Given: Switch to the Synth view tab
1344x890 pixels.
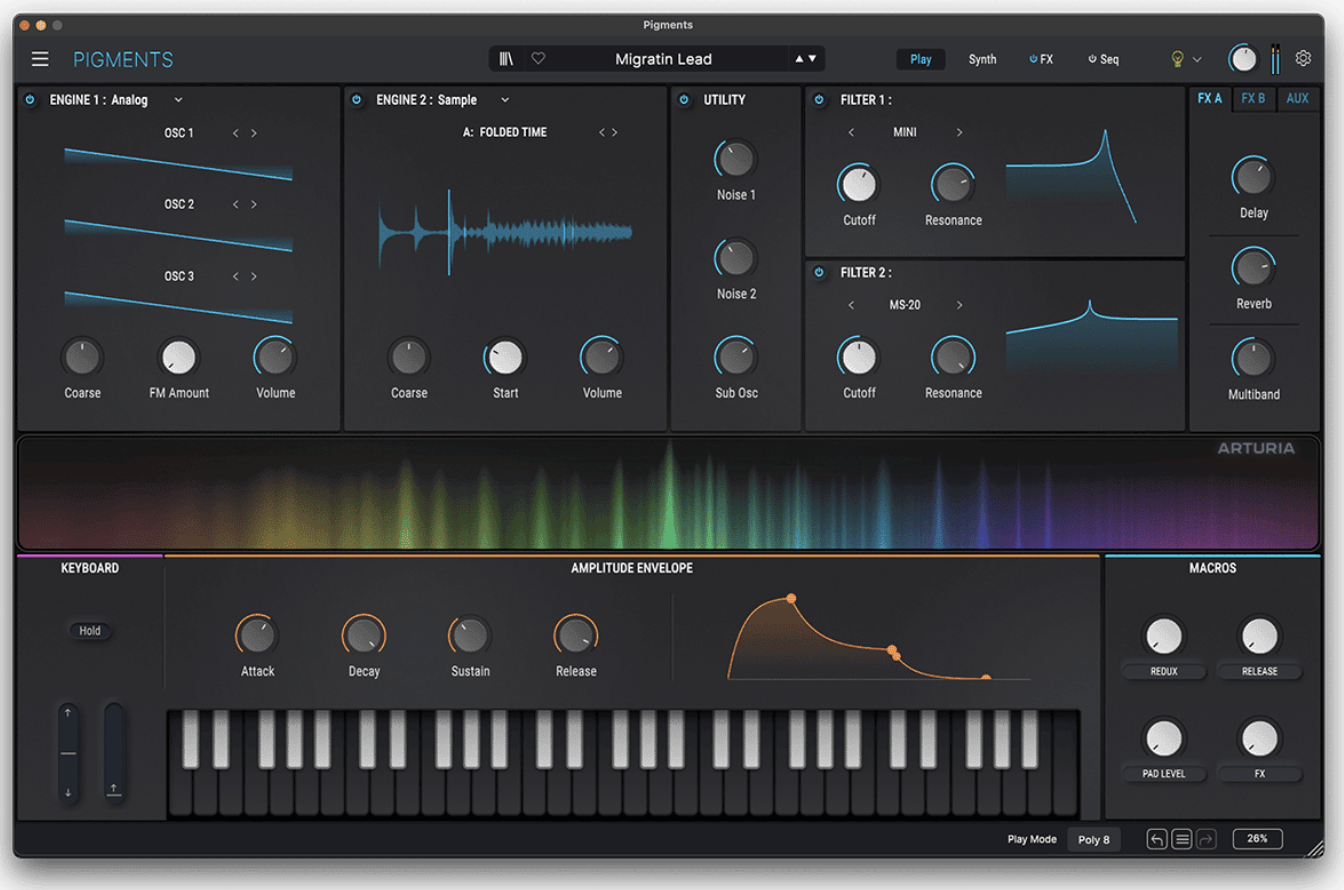Looking at the screenshot, I should [982, 59].
